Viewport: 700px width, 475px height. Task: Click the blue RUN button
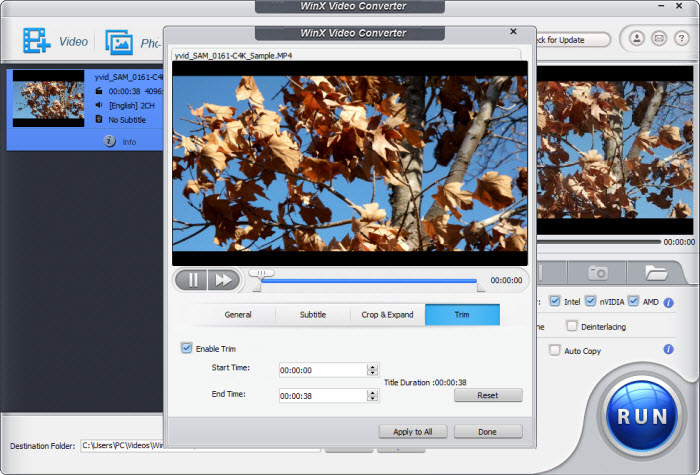[642, 416]
